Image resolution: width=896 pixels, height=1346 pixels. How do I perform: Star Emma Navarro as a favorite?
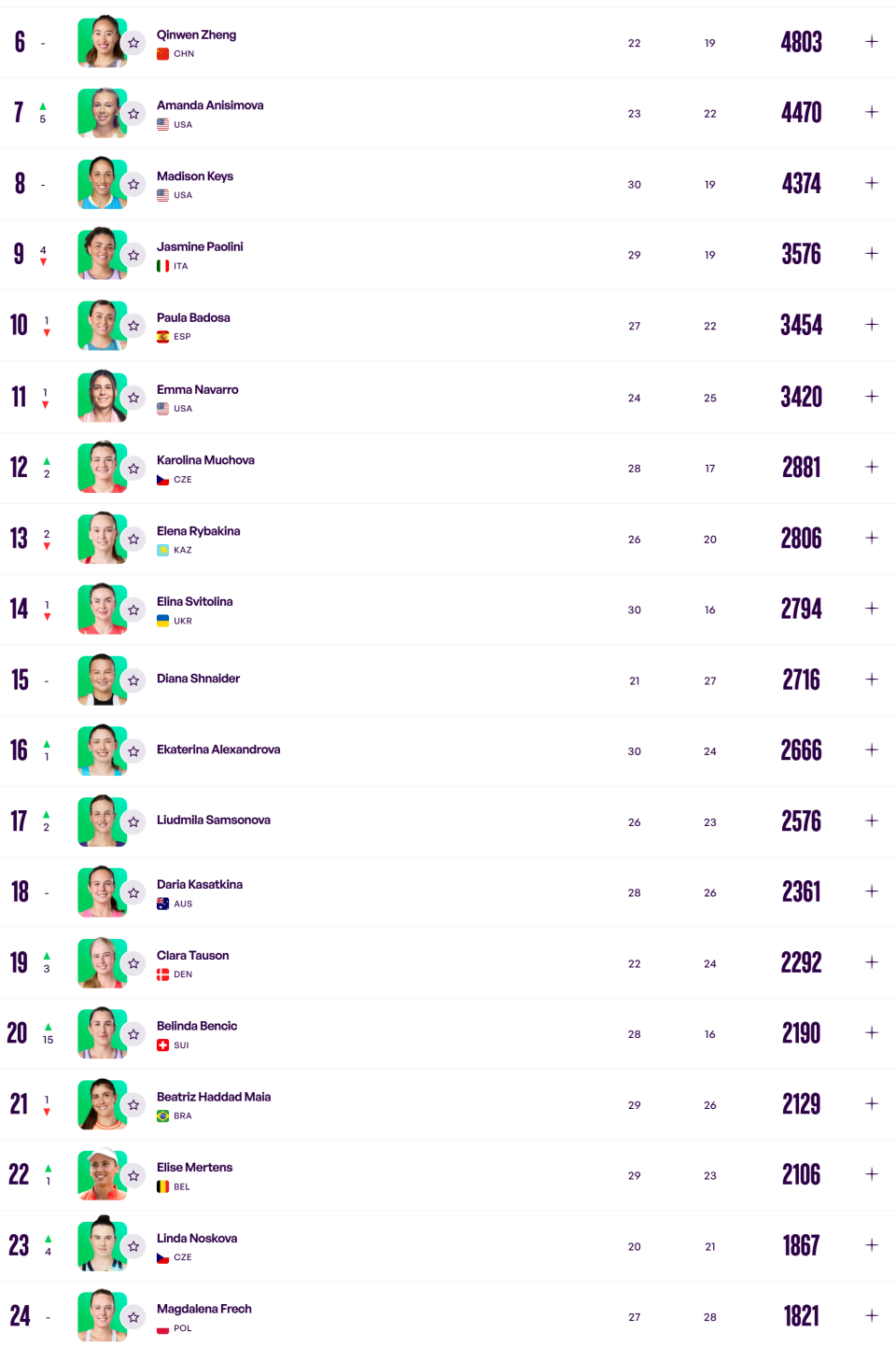tap(133, 398)
